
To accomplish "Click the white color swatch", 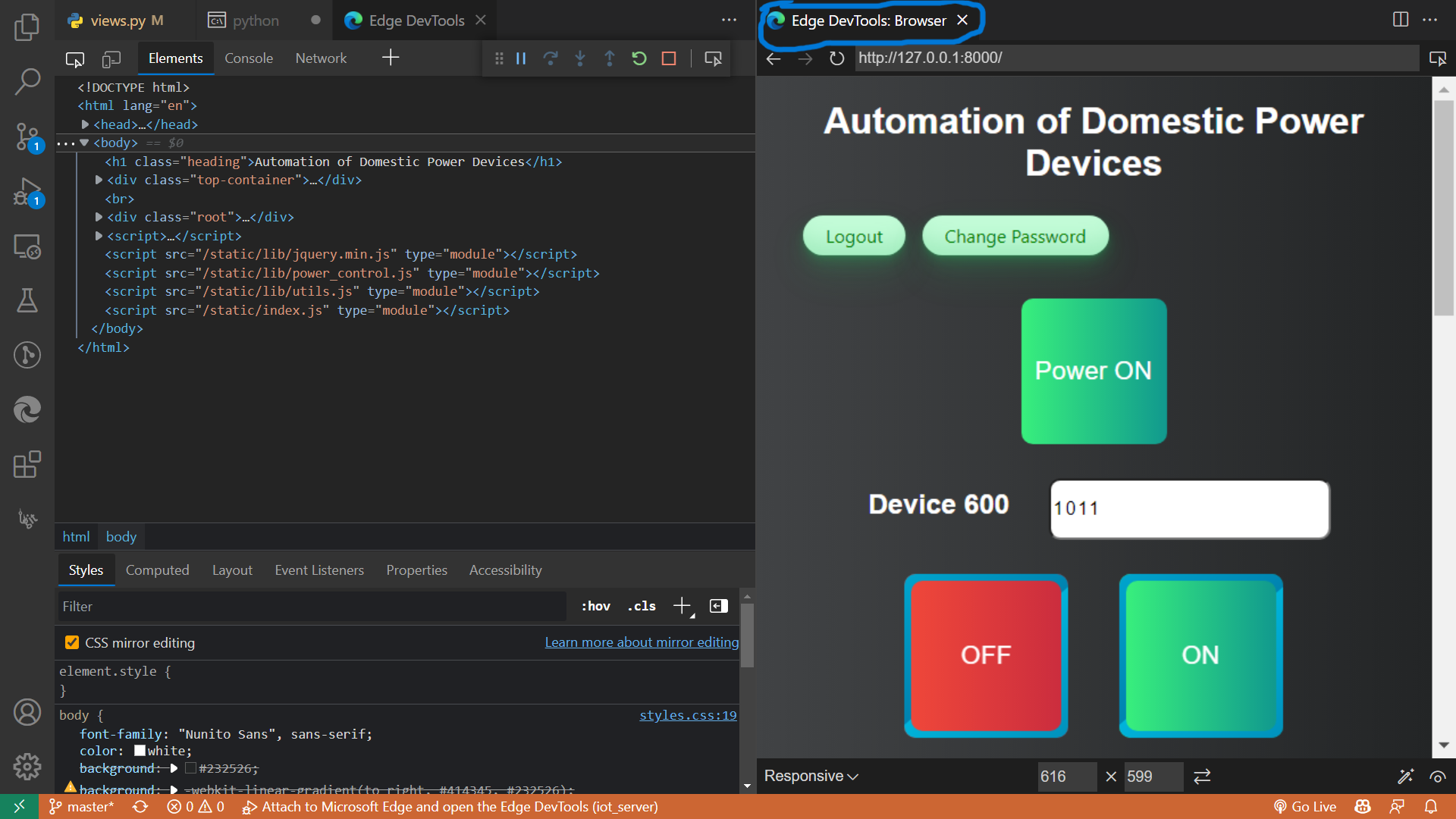I will 140,751.
